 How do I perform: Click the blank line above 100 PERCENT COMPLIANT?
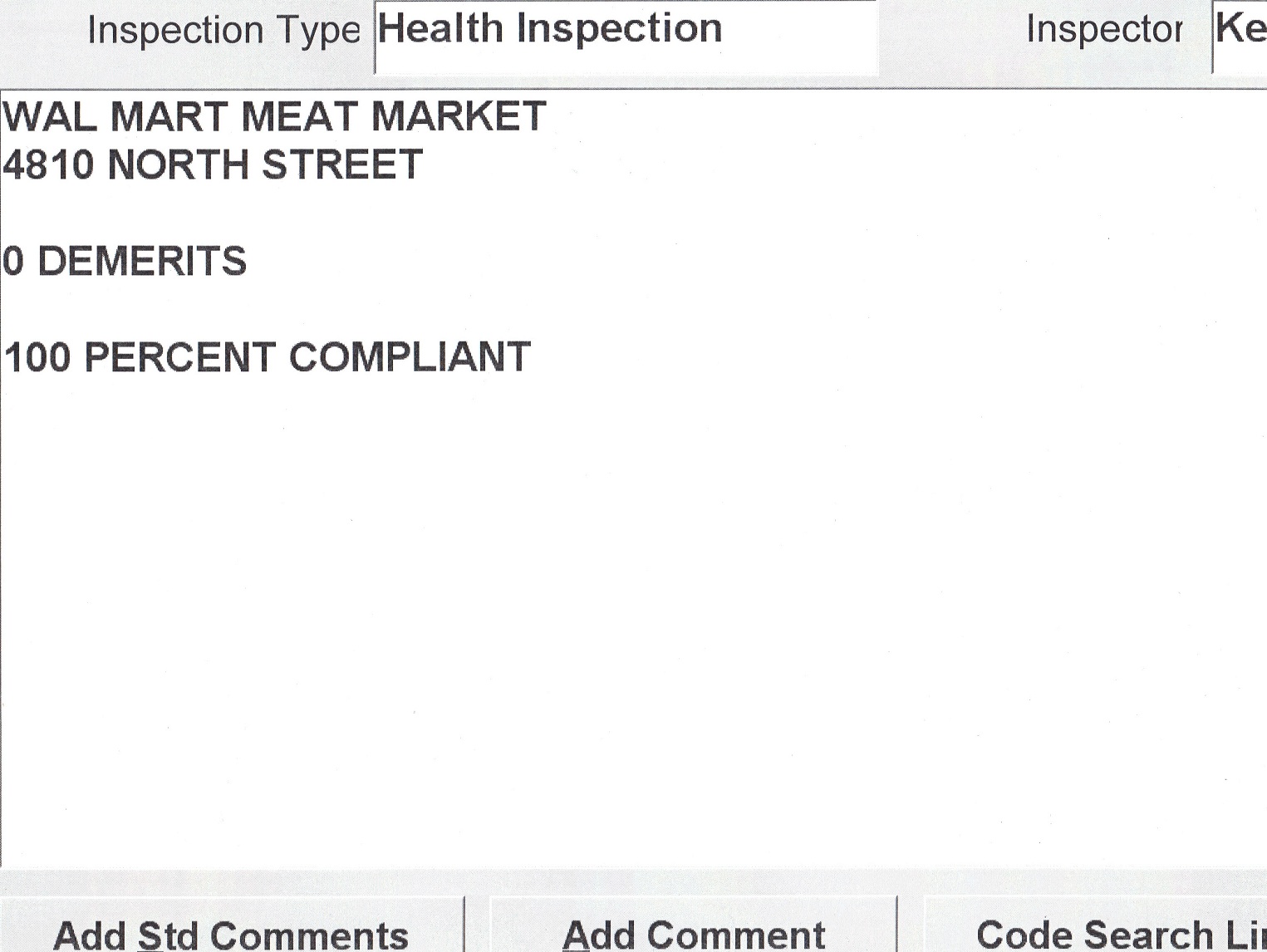249,309
